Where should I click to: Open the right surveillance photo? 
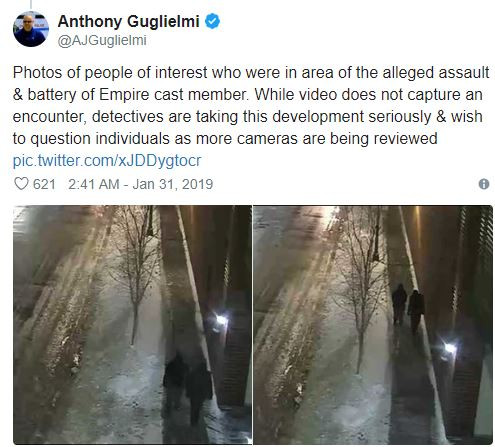point(373,324)
